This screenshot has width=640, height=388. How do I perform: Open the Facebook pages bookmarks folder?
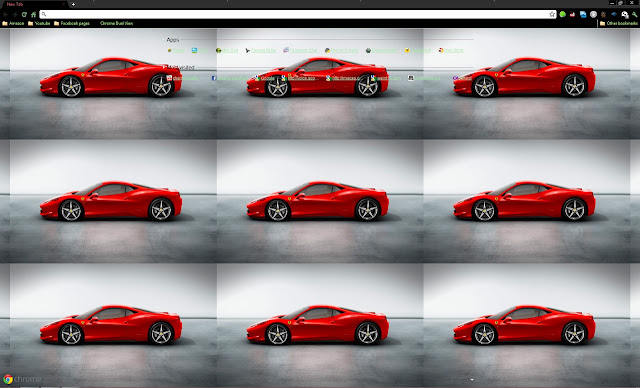[72, 23]
